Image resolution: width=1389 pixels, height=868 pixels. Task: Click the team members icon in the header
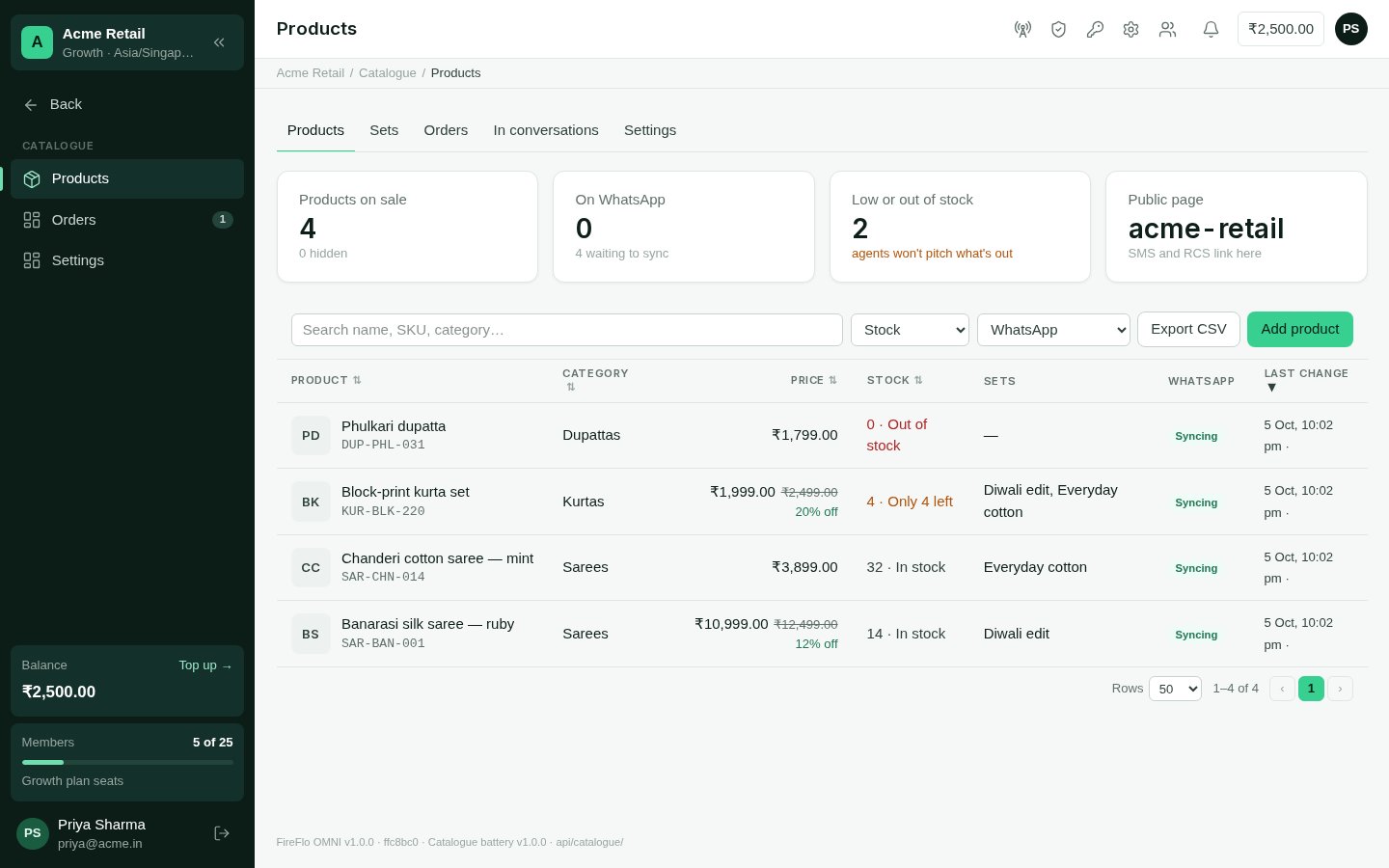[1168, 29]
